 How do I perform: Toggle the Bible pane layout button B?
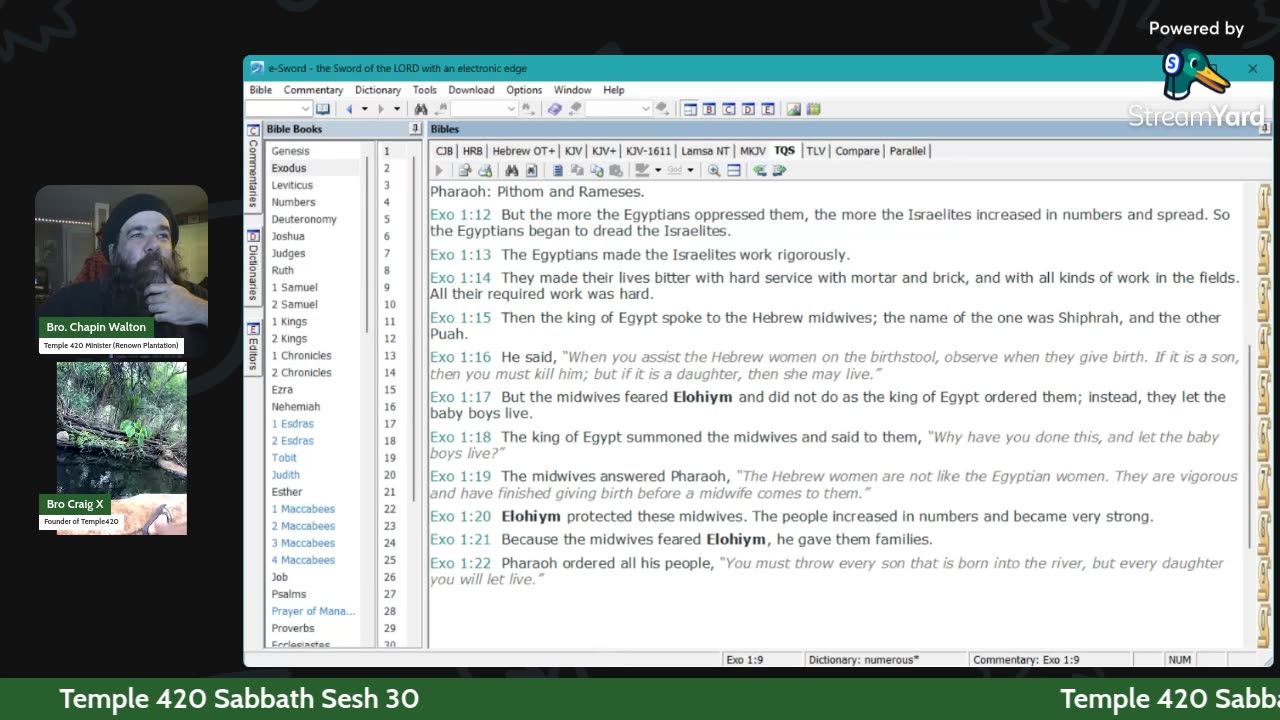709,109
